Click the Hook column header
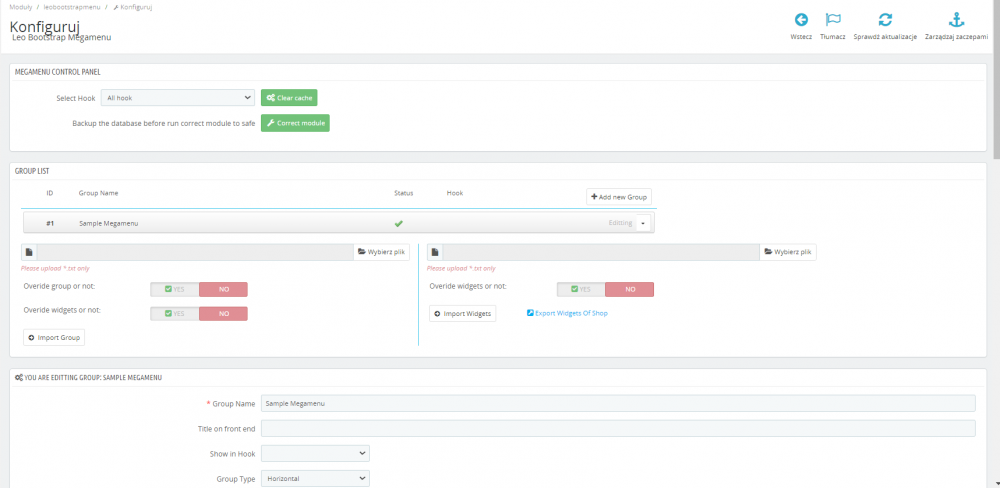The width and height of the screenshot is (1000, 488). pyautogui.click(x=455, y=193)
